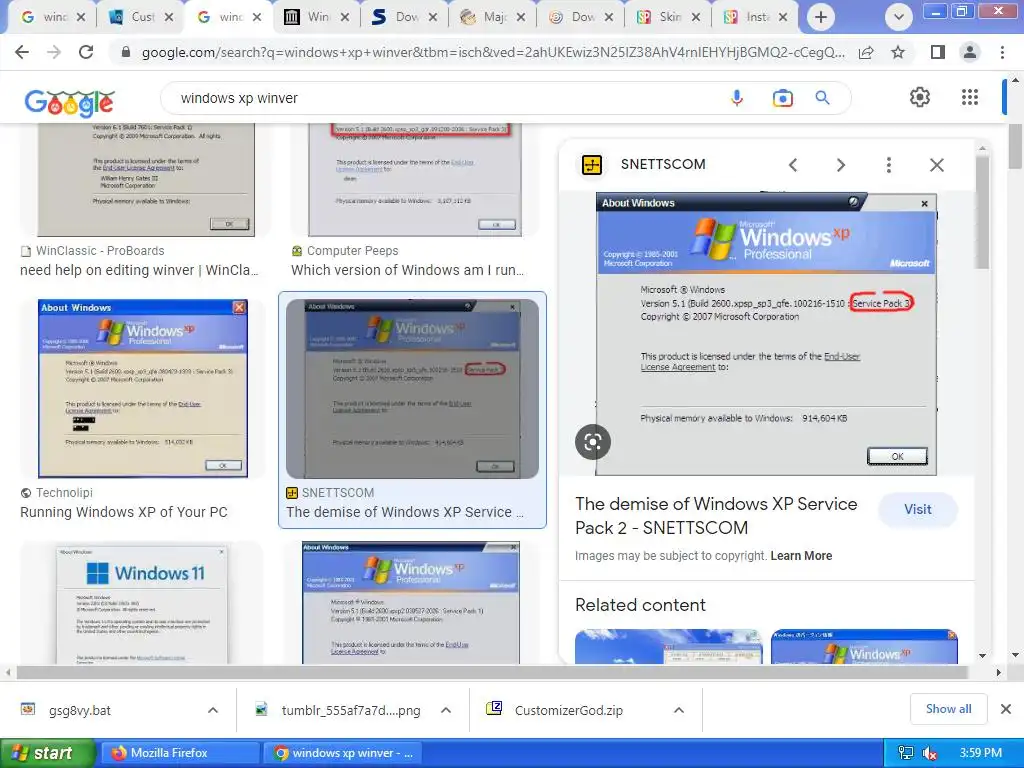Close the downloads bar
The image size is (1024, 768).
(x=1006, y=709)
